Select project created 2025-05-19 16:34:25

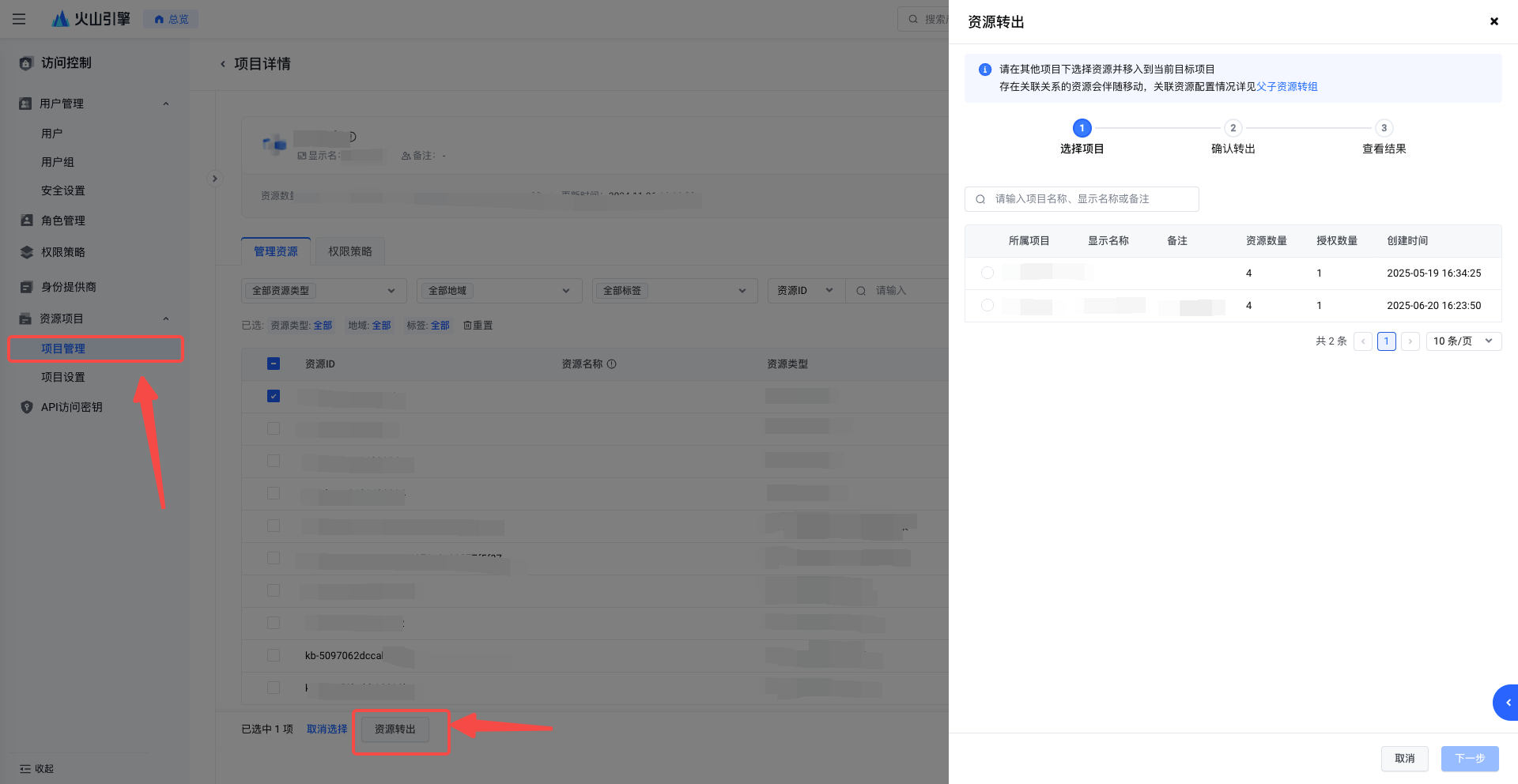click(x=987, y=273)
